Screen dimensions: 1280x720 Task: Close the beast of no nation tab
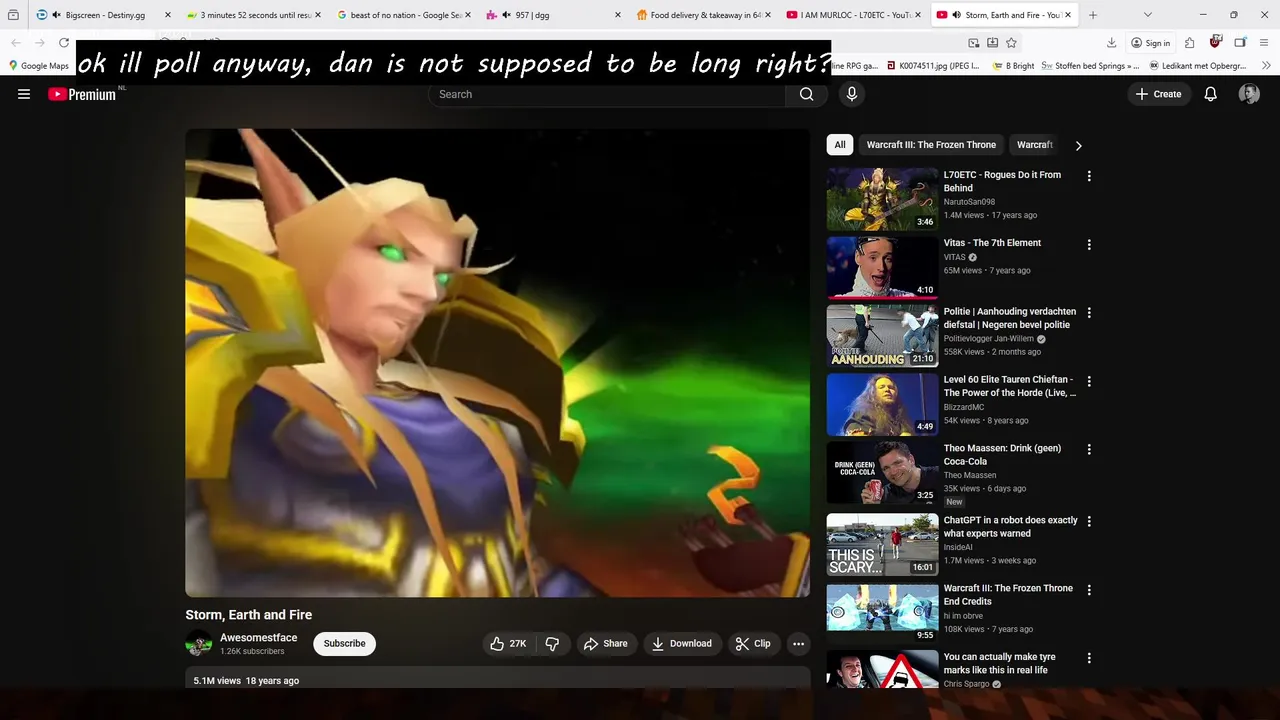[x=467, y=15]
